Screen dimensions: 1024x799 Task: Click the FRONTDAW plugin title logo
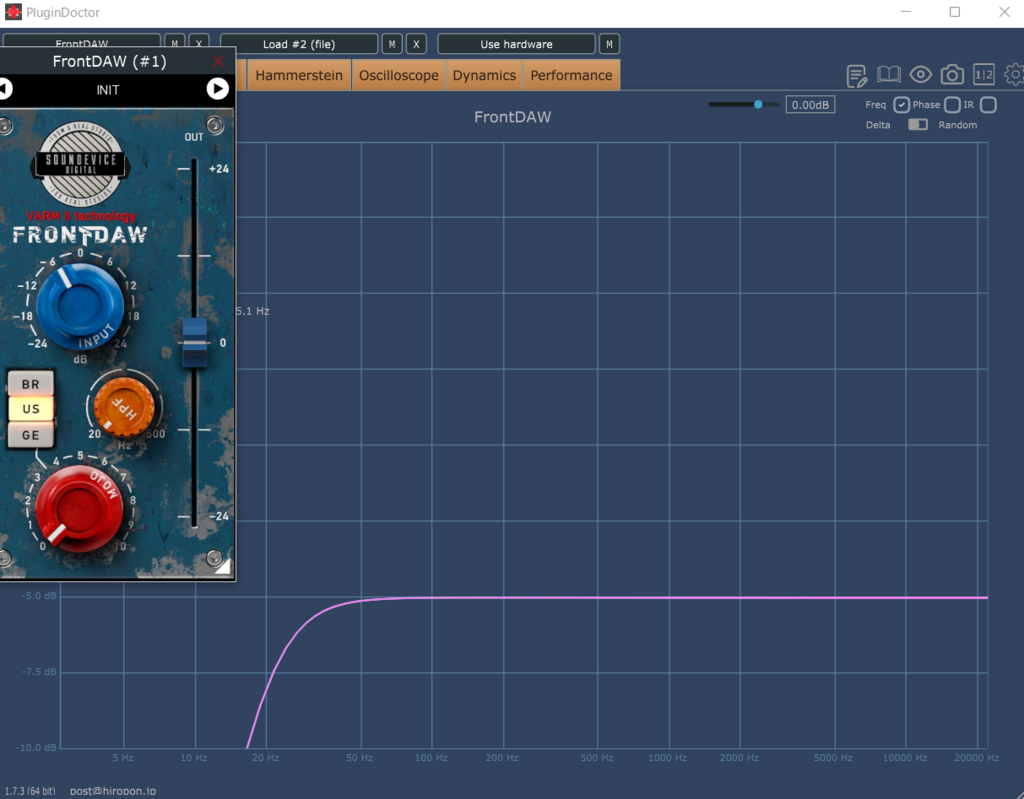pyautogui.click(x=80, y=235)
